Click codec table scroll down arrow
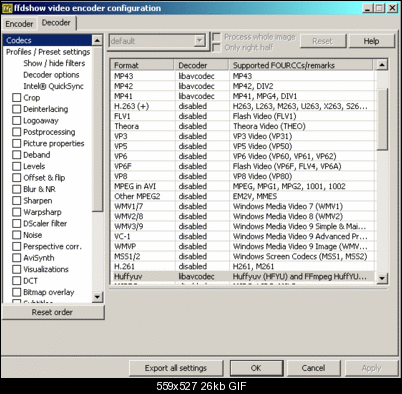Viewport: 402px width, 394px height. pos(382,278)
